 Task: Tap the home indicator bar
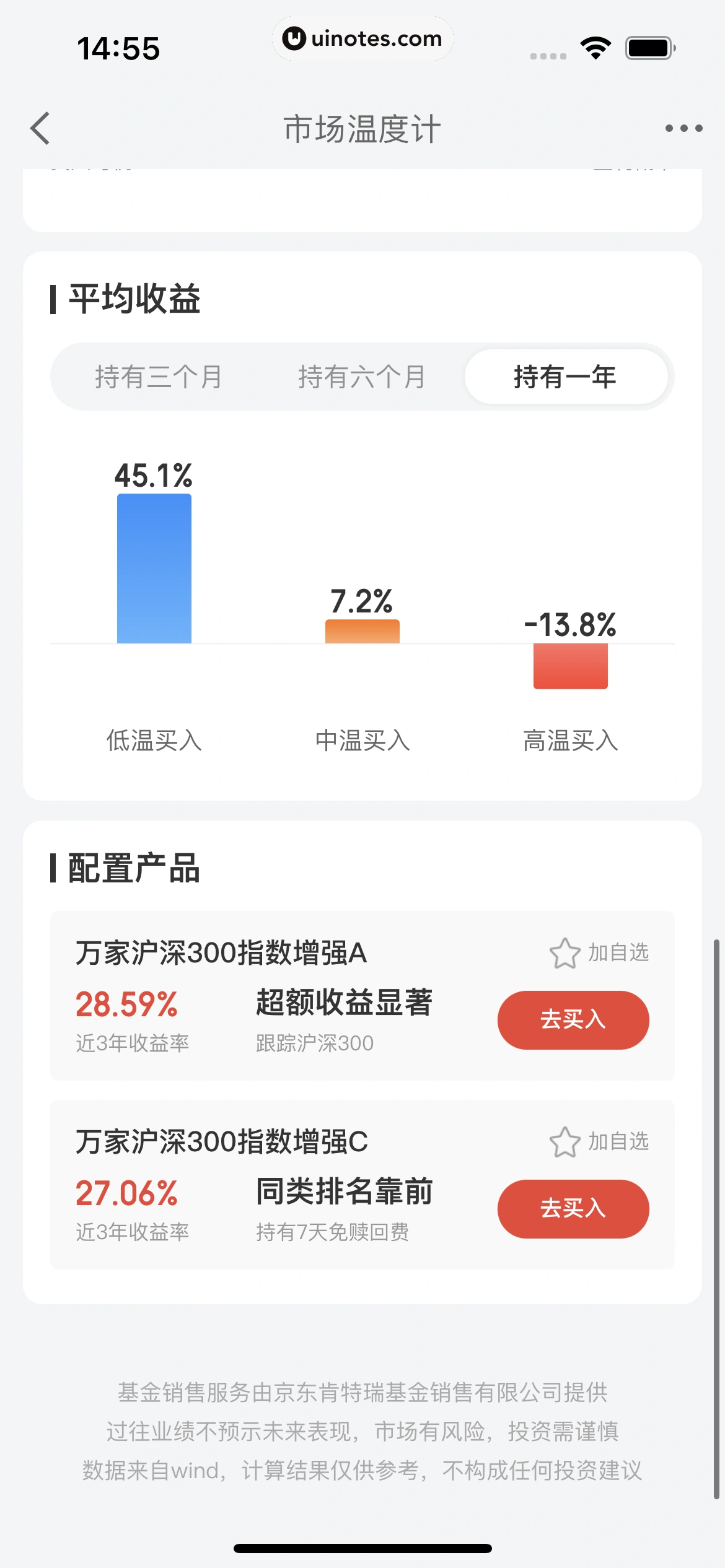click(362, 1549)
